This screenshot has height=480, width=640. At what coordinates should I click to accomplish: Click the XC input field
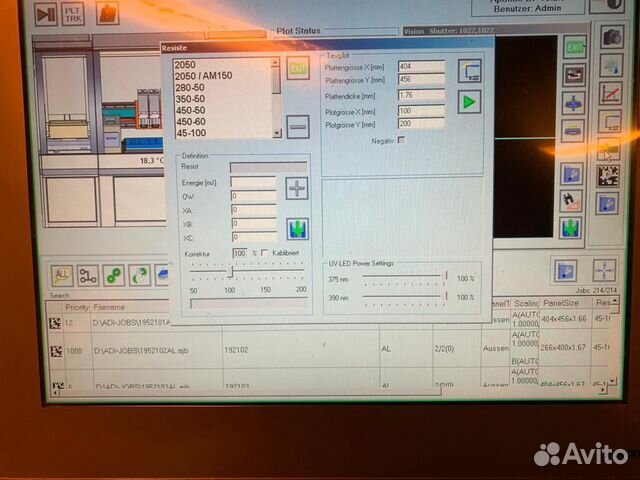(x=255, y=237)
